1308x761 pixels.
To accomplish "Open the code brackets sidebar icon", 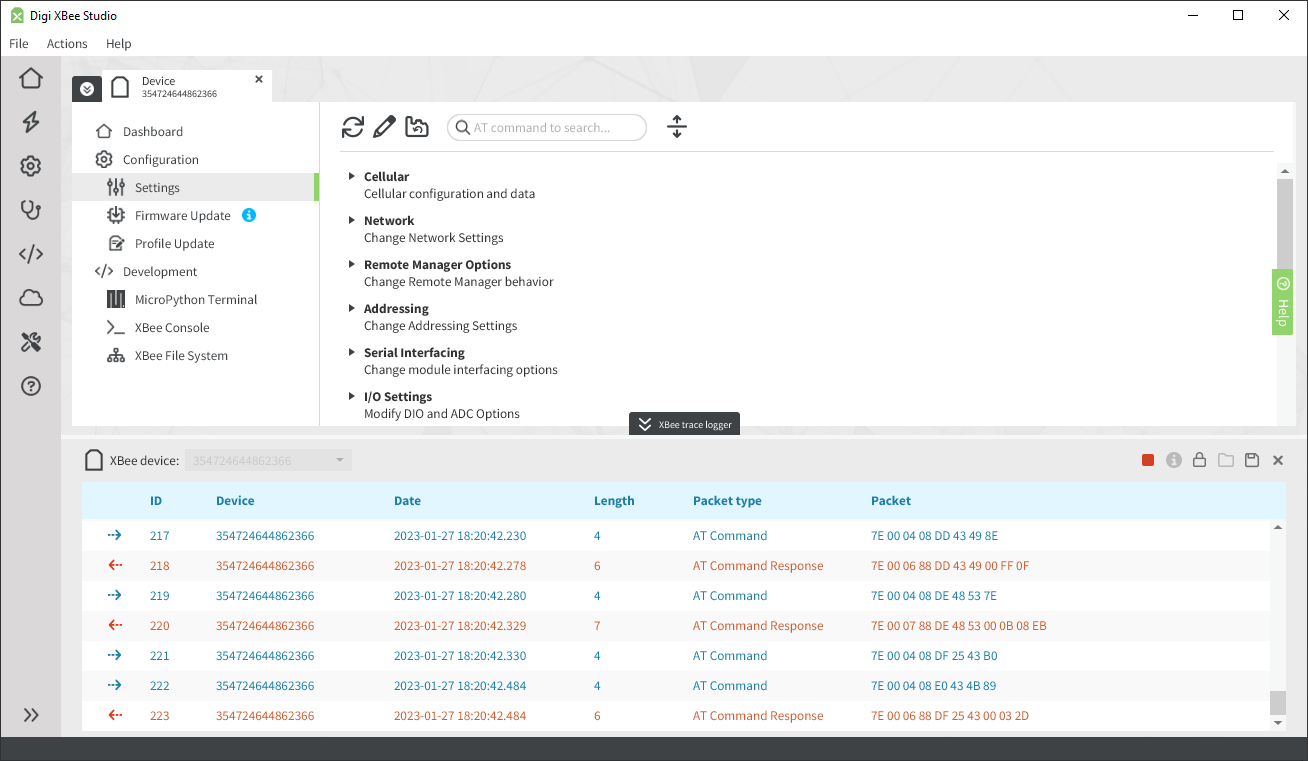I will [31, 254].
